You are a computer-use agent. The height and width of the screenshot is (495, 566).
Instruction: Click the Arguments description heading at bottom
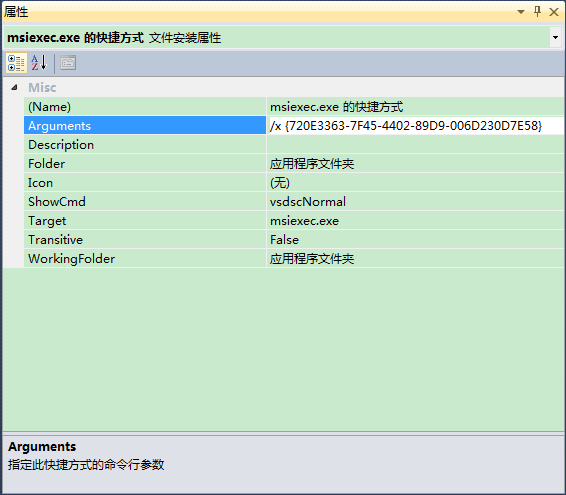point(42,447)
